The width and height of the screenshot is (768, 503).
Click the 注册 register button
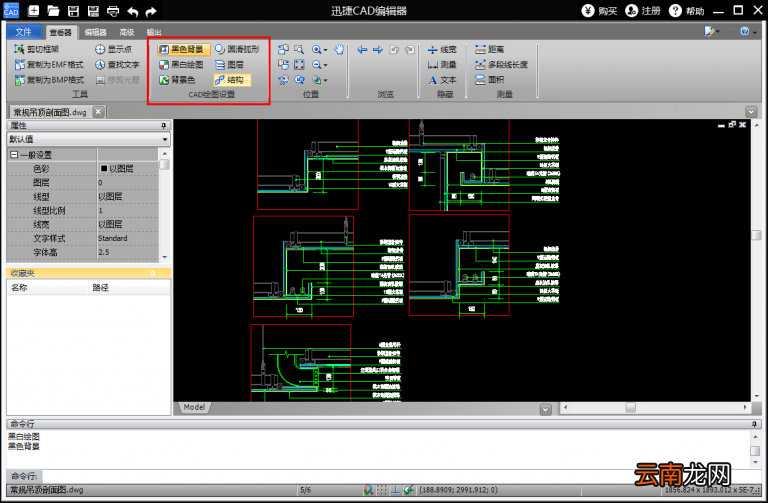pyautogui.click(x=643, y=11)
